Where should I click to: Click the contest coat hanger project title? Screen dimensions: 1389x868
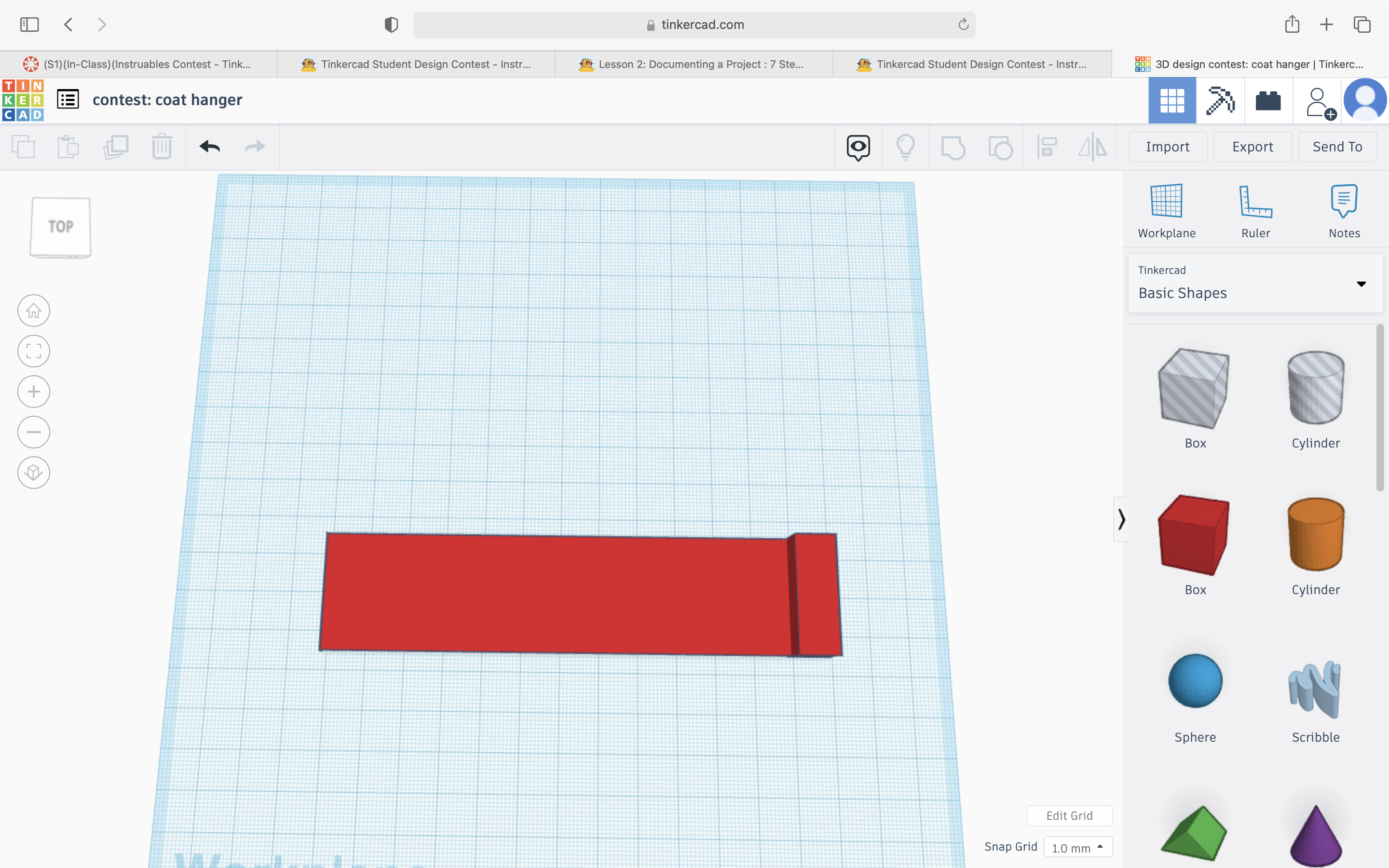(167, 99)
